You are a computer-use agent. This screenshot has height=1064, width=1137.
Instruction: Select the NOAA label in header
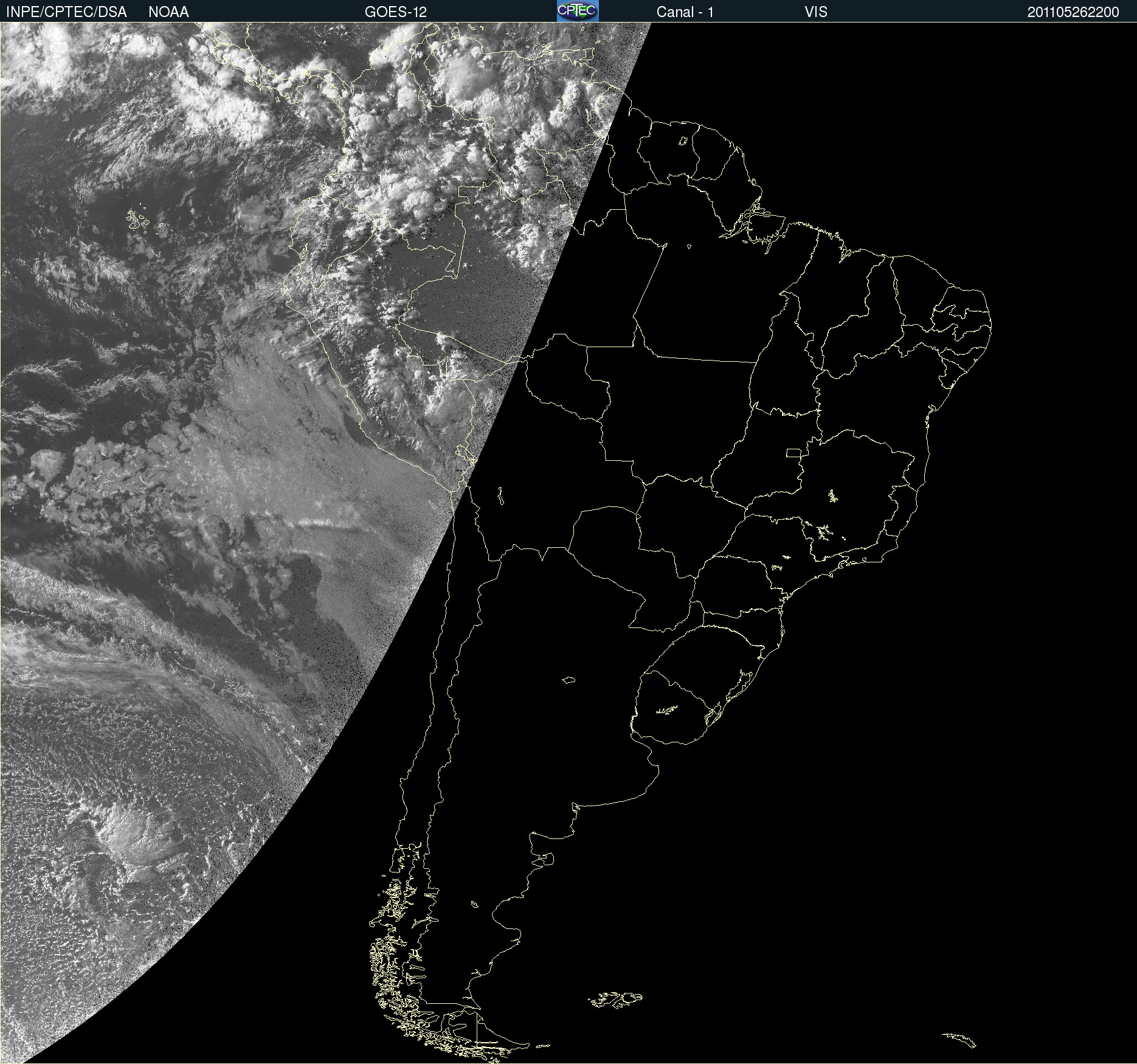point(168,12)
